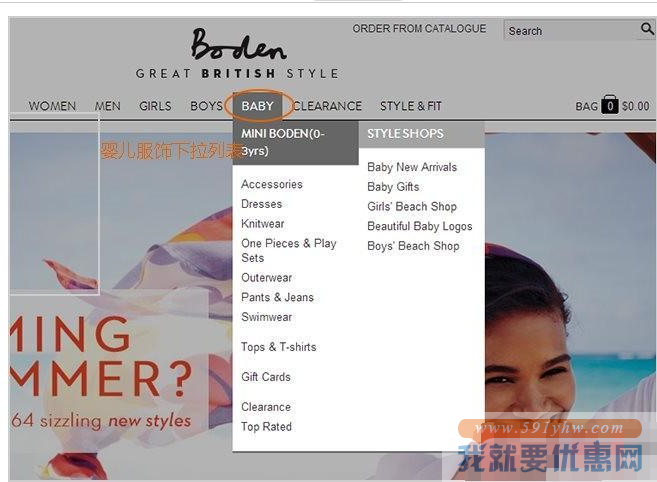Open Baby New Arrivals style shop
Image resolution: width=657 pixels, height=482 pixels.
tap(411, 167)
